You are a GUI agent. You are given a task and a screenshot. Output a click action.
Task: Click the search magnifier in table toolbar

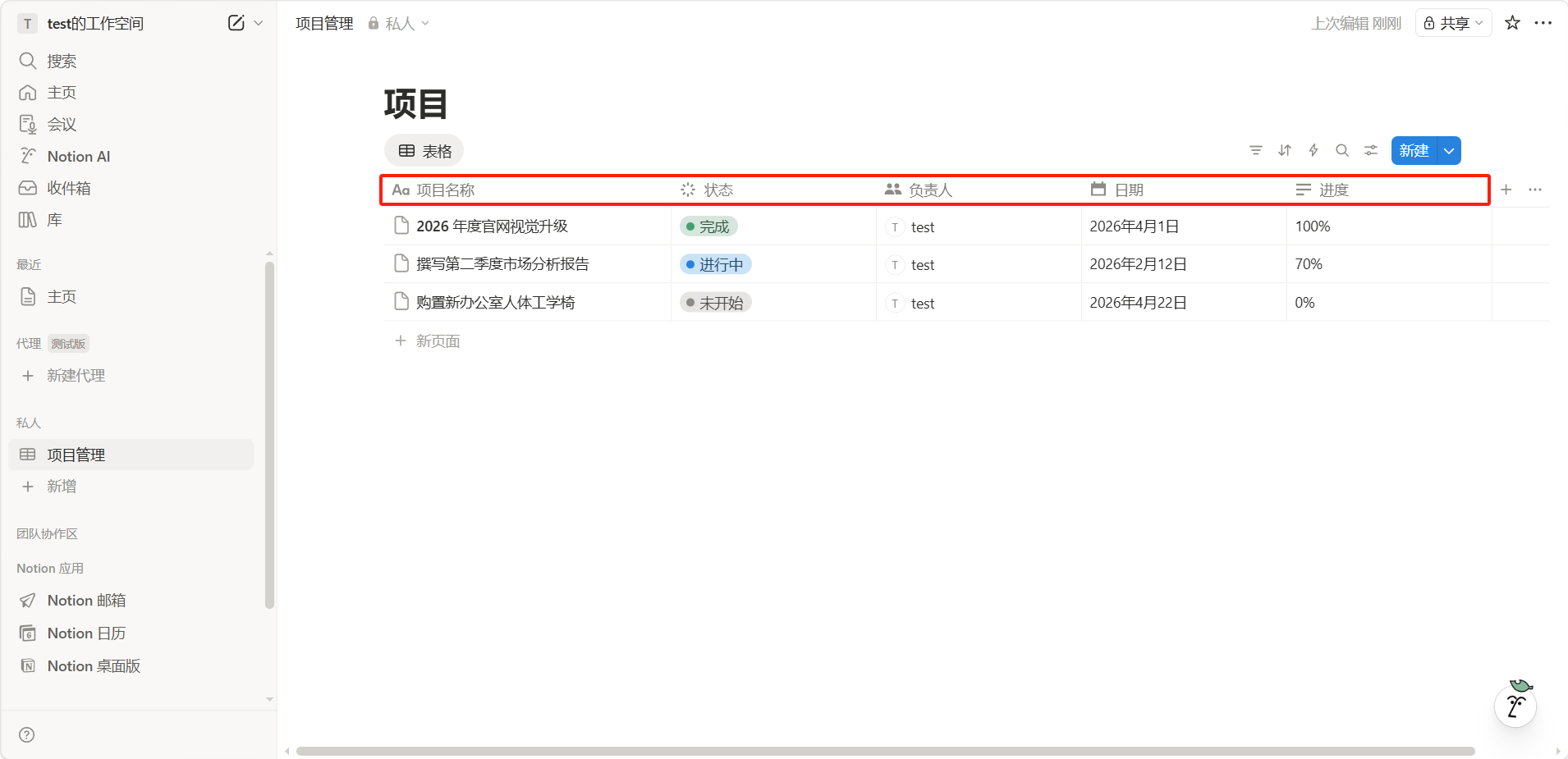[x=1342, y=150]
